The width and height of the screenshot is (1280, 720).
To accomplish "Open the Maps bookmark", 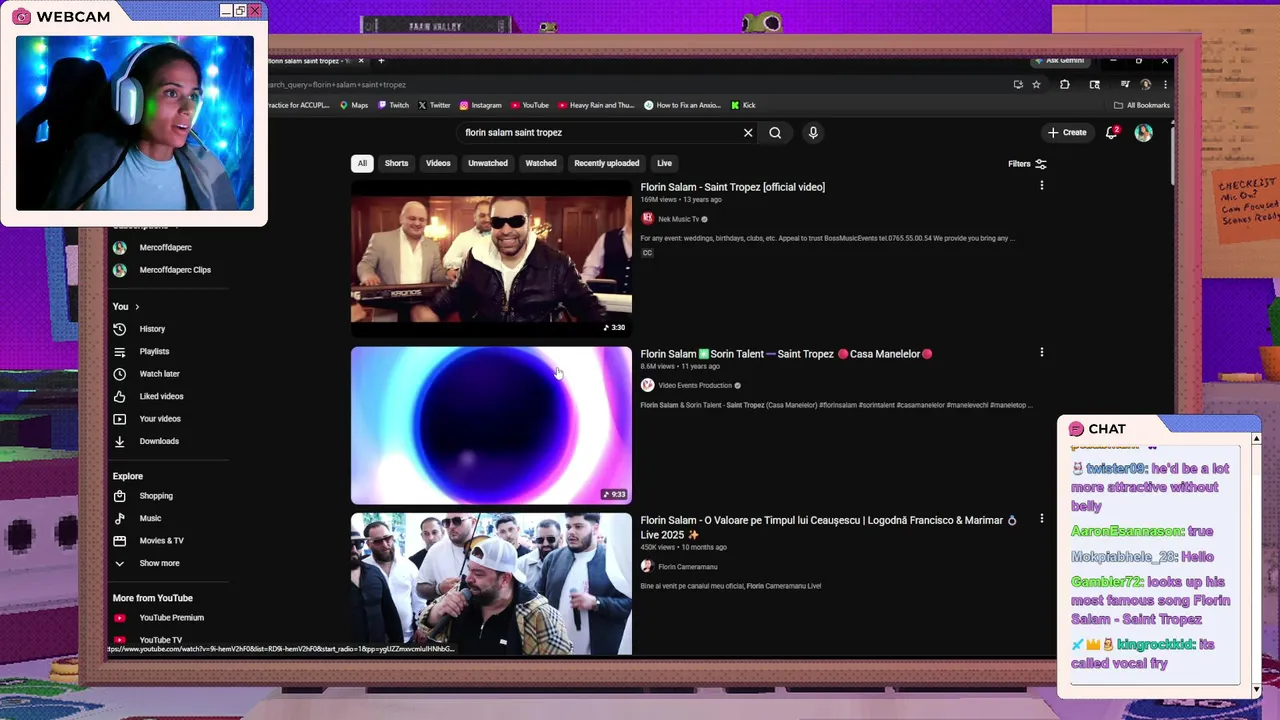I will (354, 105).
